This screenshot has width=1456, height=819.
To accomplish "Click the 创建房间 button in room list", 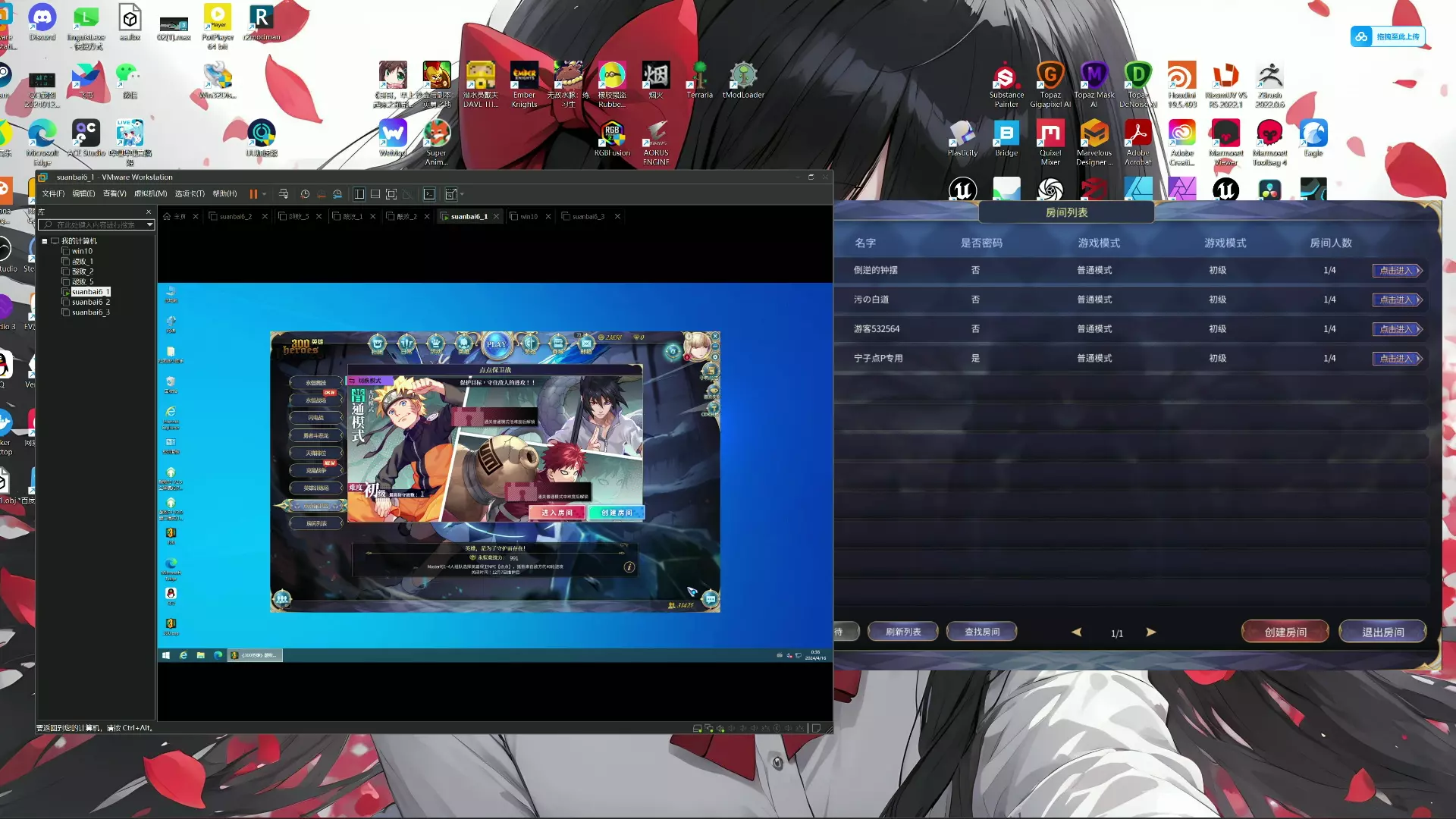I will (1285, 632).
